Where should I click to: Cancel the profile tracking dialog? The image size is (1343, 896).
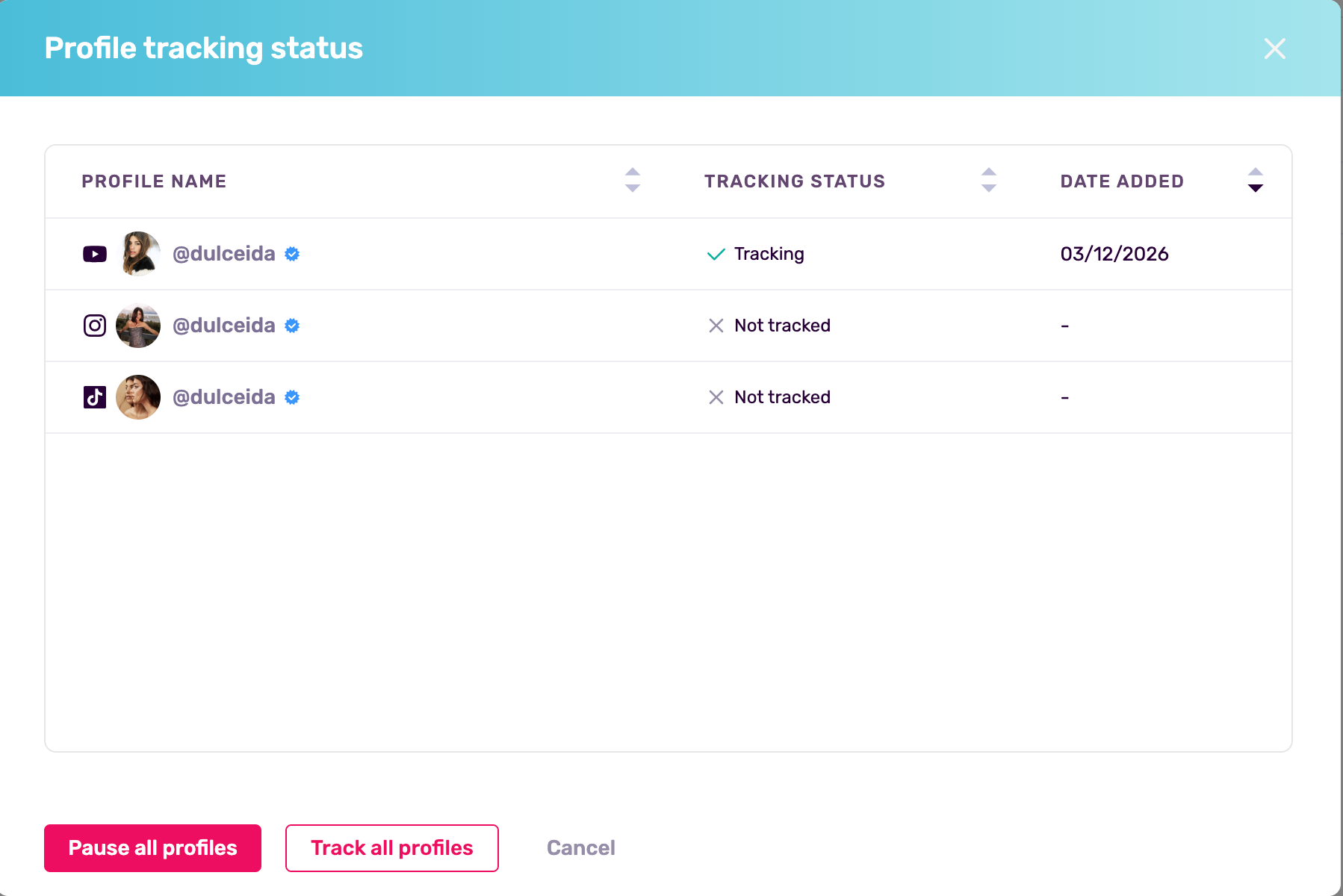pyautogui.click(x=580, y=847)
